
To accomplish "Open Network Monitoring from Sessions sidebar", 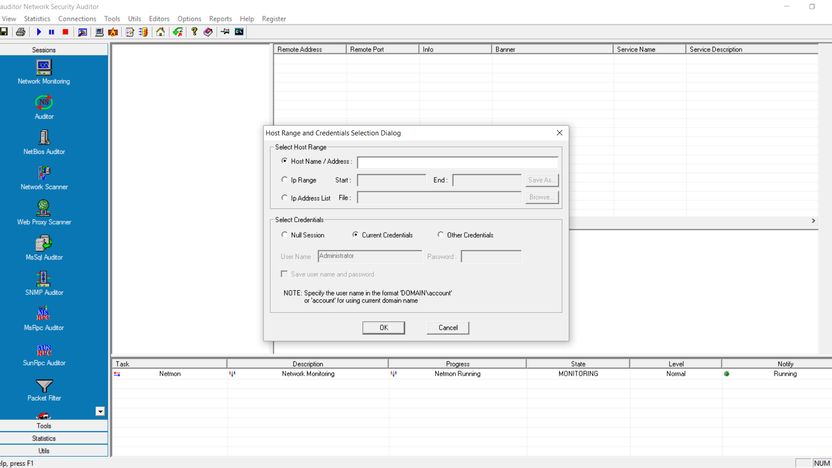I will coord(44,72).
